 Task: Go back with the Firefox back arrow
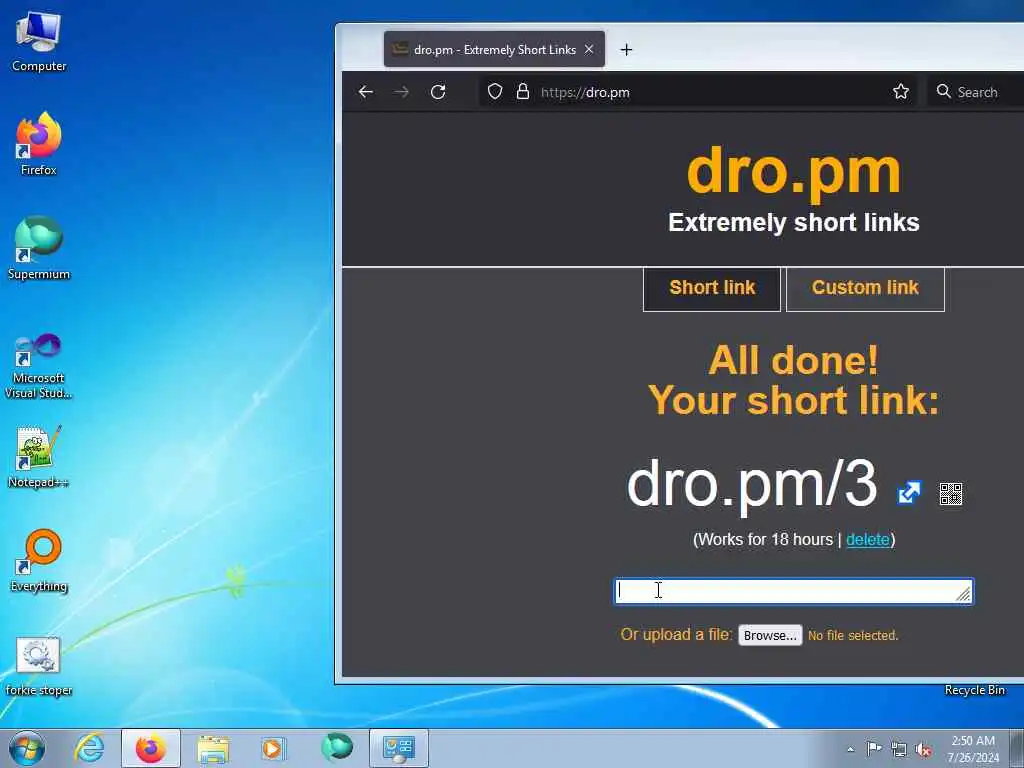tap(366, 92)
